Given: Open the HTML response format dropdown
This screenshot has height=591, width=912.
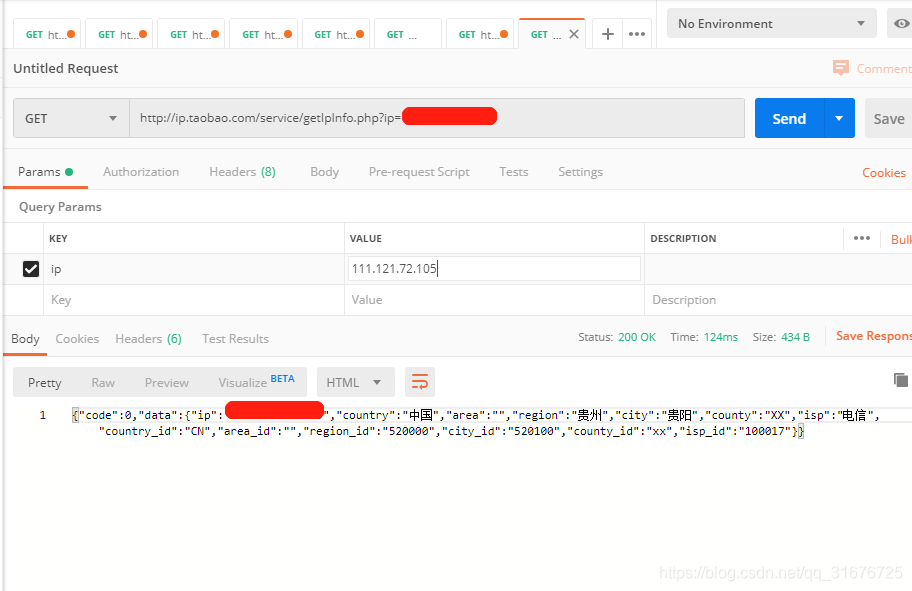Looking at the screenshot, I should (355, 382).
